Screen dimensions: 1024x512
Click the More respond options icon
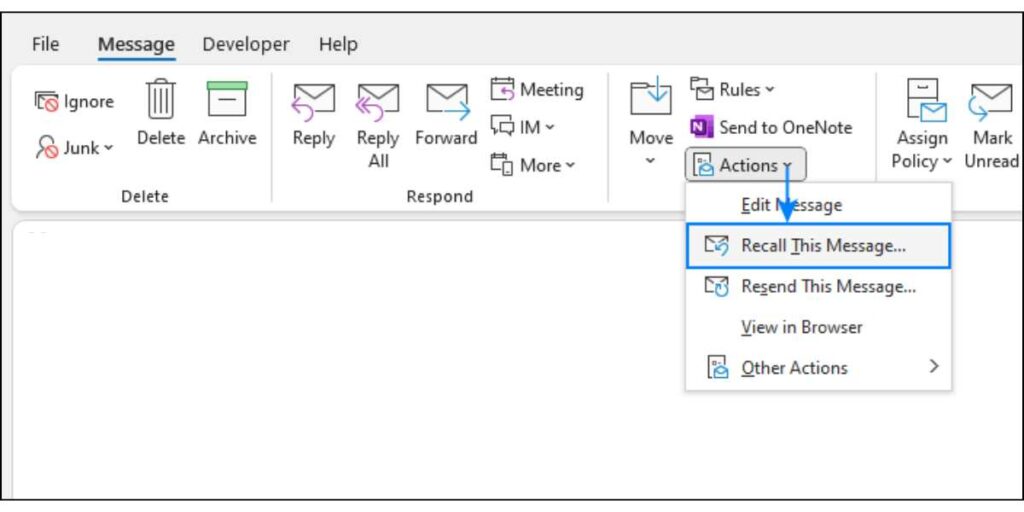pyautogui.click(x=502, y=165)
